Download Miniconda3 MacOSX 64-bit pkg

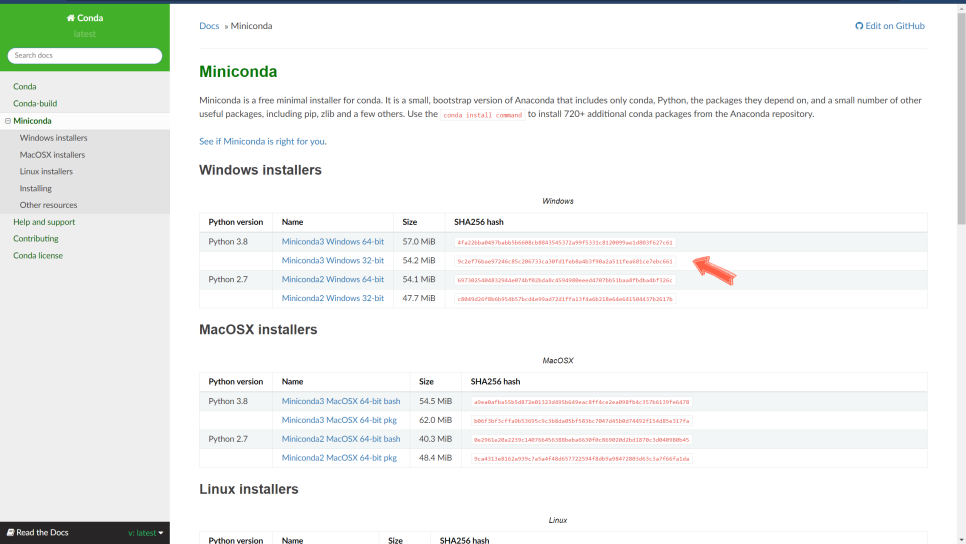pyautogui.click(x=339, y=420)
